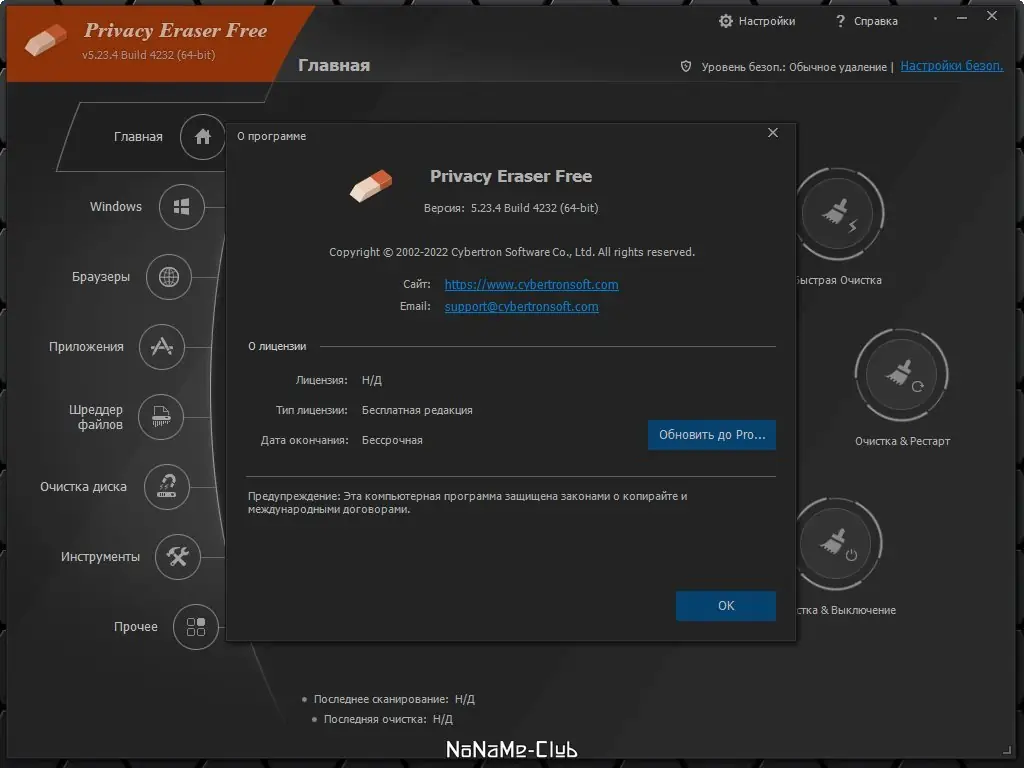Click the Главная home icon
1024x768 pixels.
[x=202, y=137]
